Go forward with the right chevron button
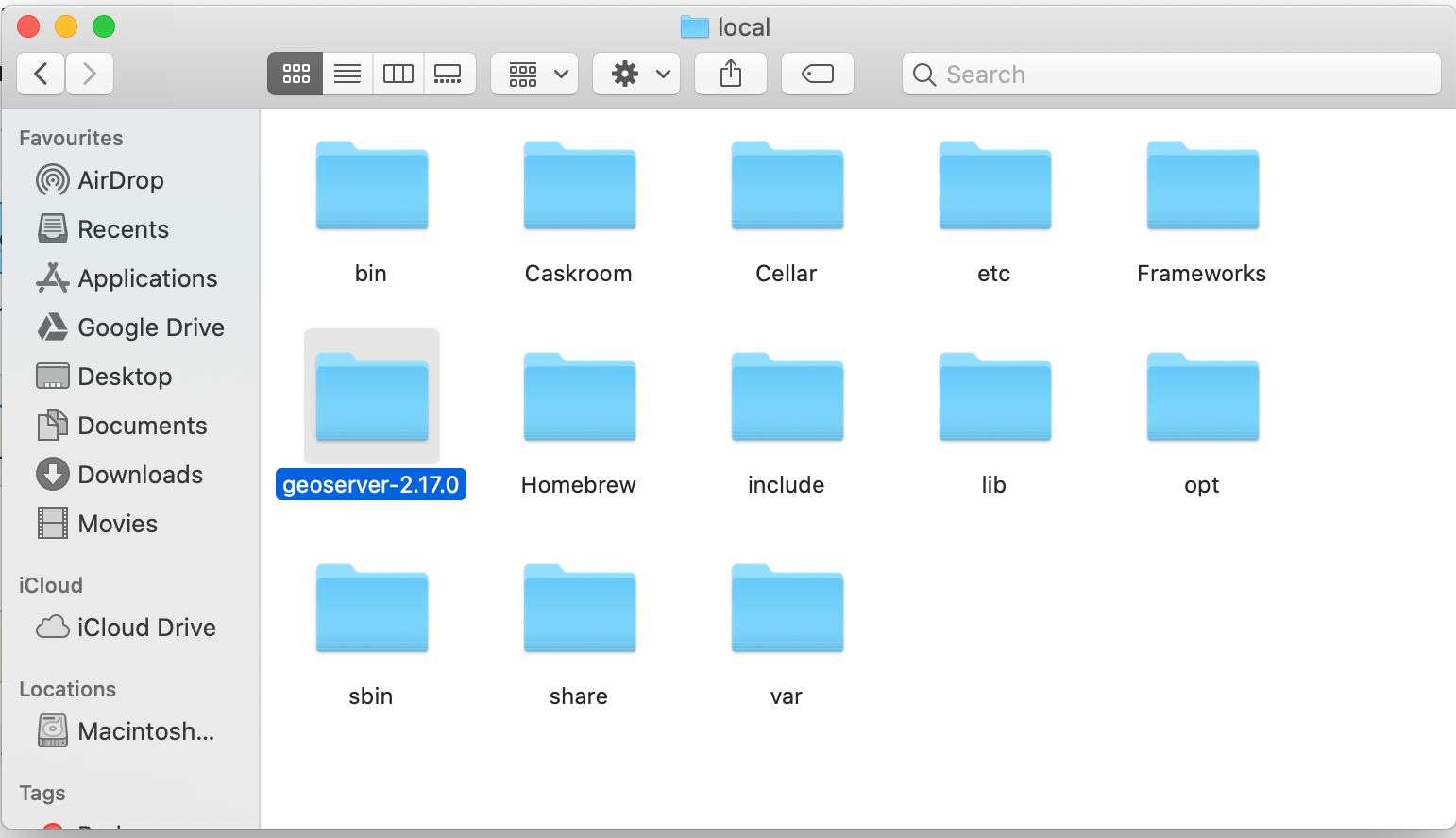 pos(90,74)
